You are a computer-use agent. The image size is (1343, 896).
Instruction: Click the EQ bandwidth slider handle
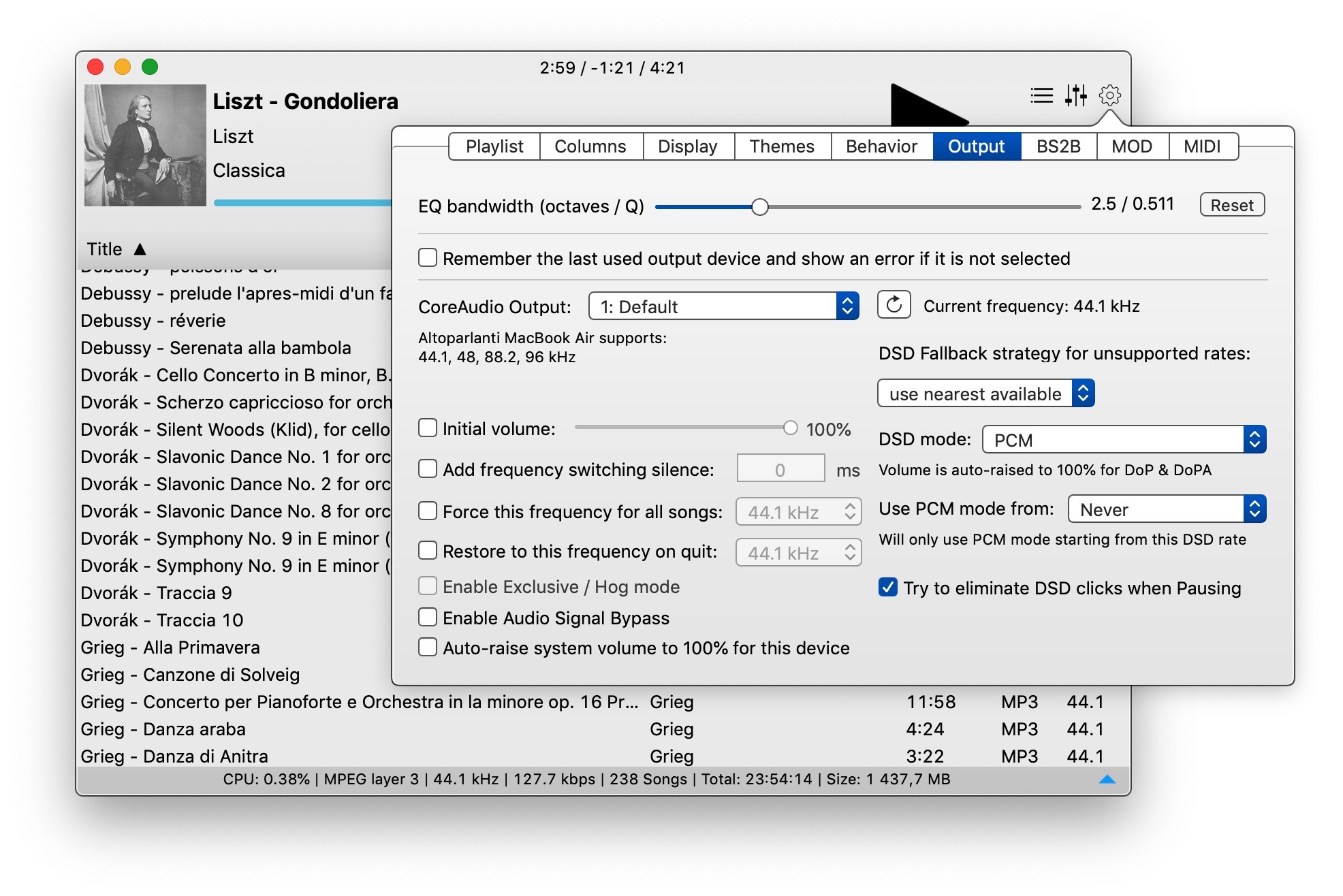[x=760, y=207]
